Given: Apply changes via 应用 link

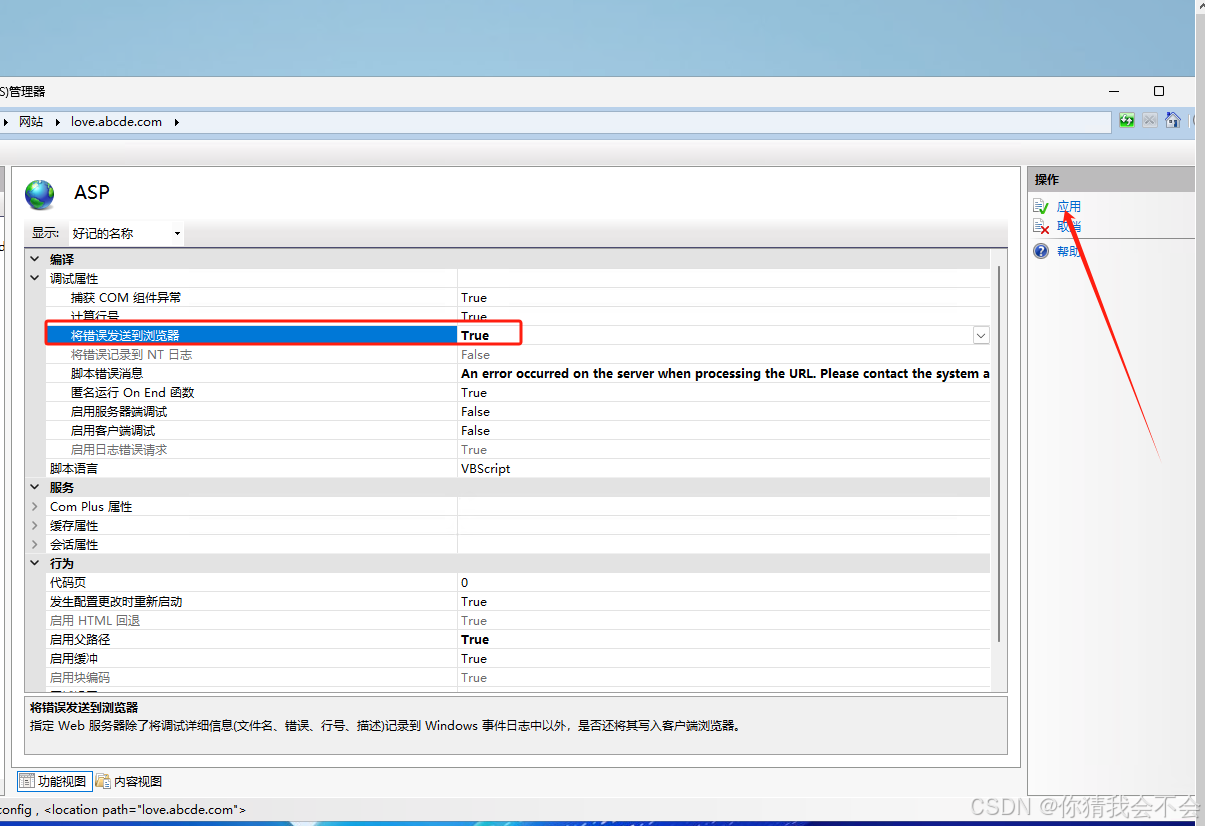Looking at the screenshot, I should pos(1069,206).
